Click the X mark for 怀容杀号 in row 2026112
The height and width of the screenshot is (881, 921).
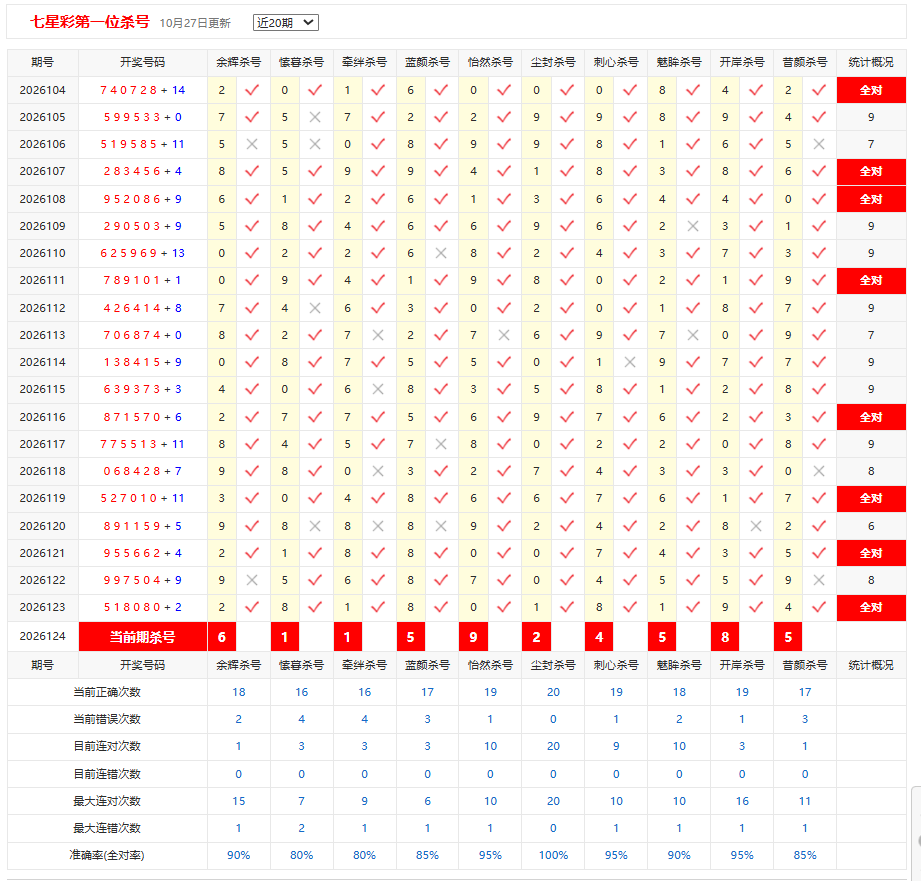pos(315,308)
